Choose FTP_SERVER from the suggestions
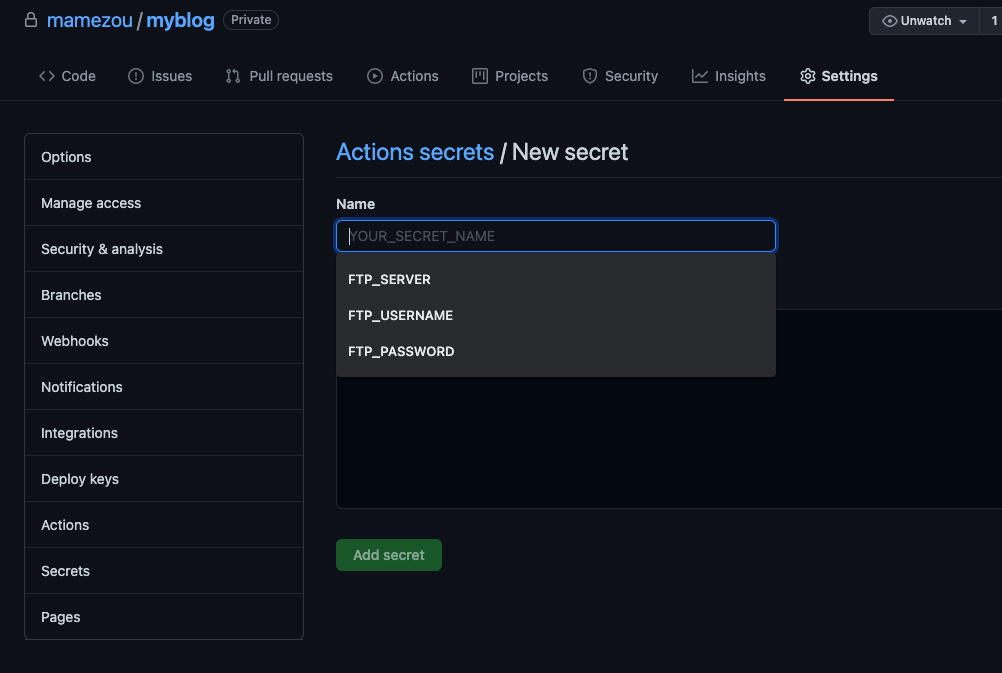 [x=556, y=279]
